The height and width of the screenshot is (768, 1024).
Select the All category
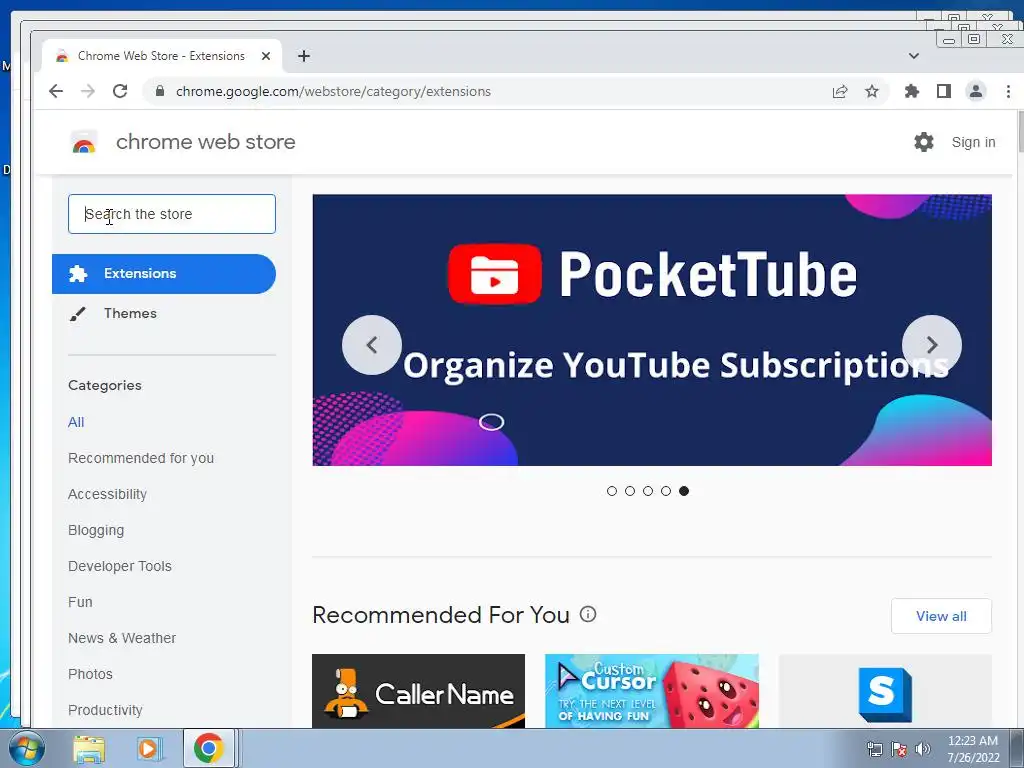tap(76, 423)
